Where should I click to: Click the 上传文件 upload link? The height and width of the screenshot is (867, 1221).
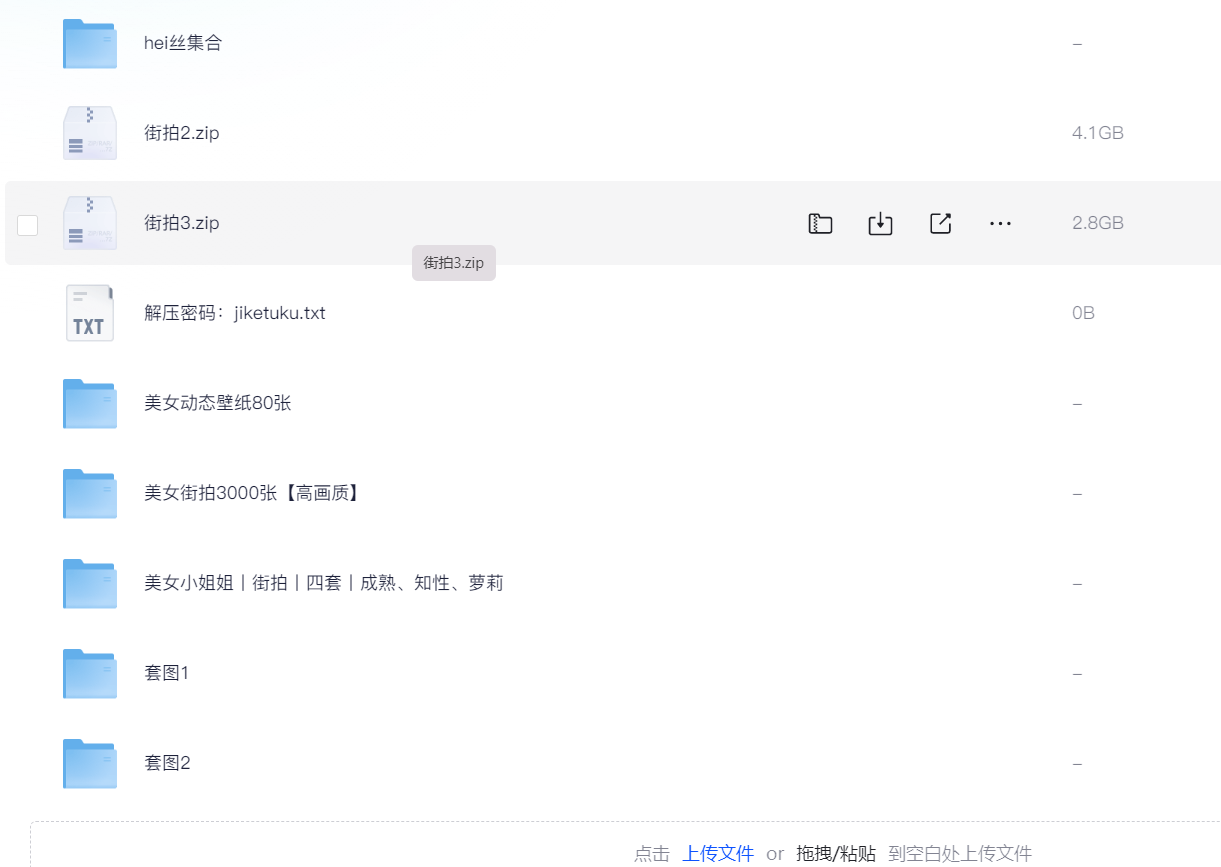(718, 853)
